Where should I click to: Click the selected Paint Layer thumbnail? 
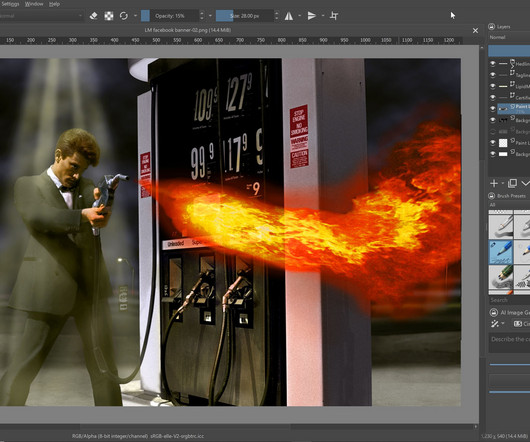coord(503,108)
